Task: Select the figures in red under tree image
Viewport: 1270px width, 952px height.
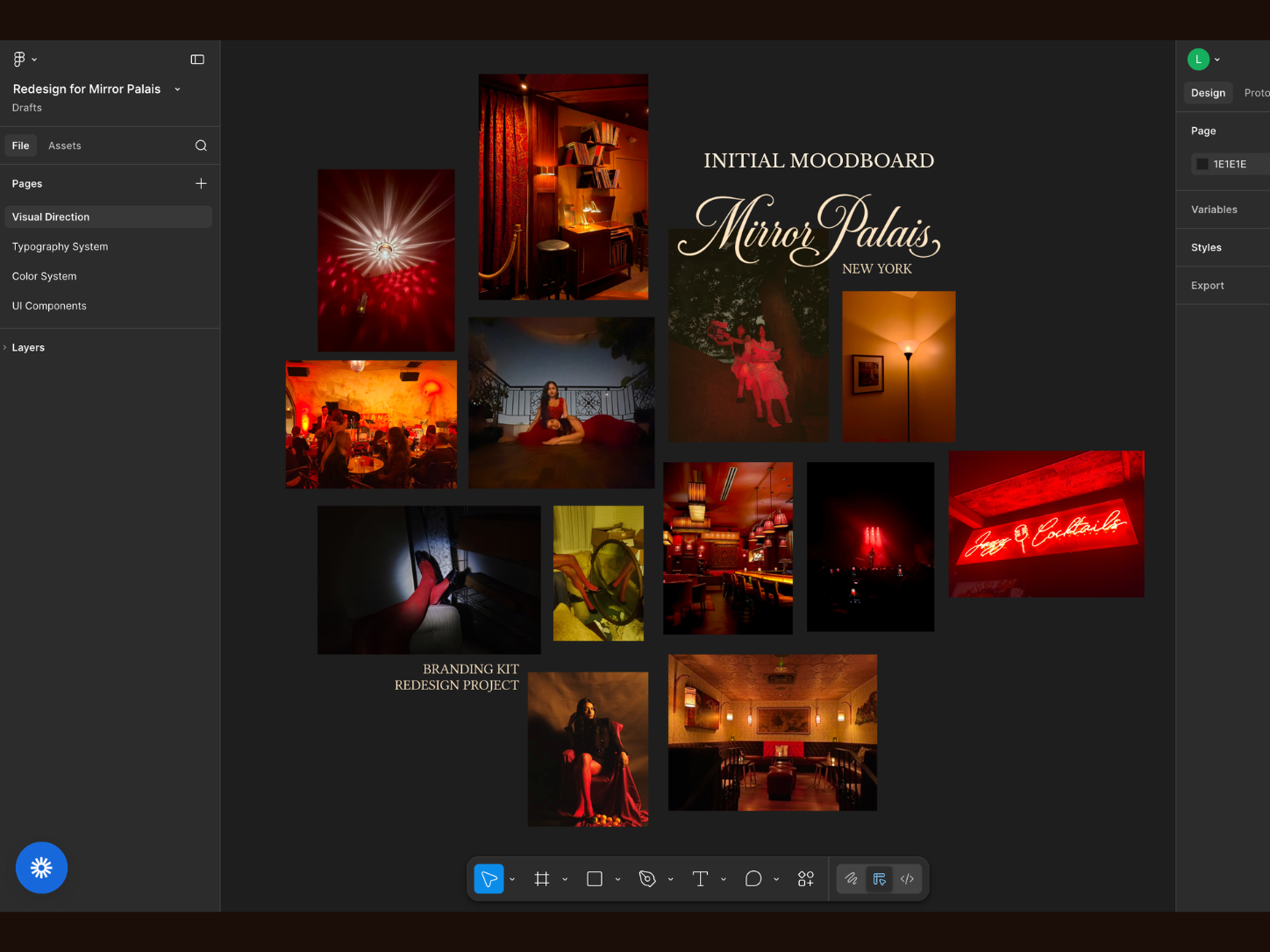Action: pyautogui.click(x=748, y=351)
